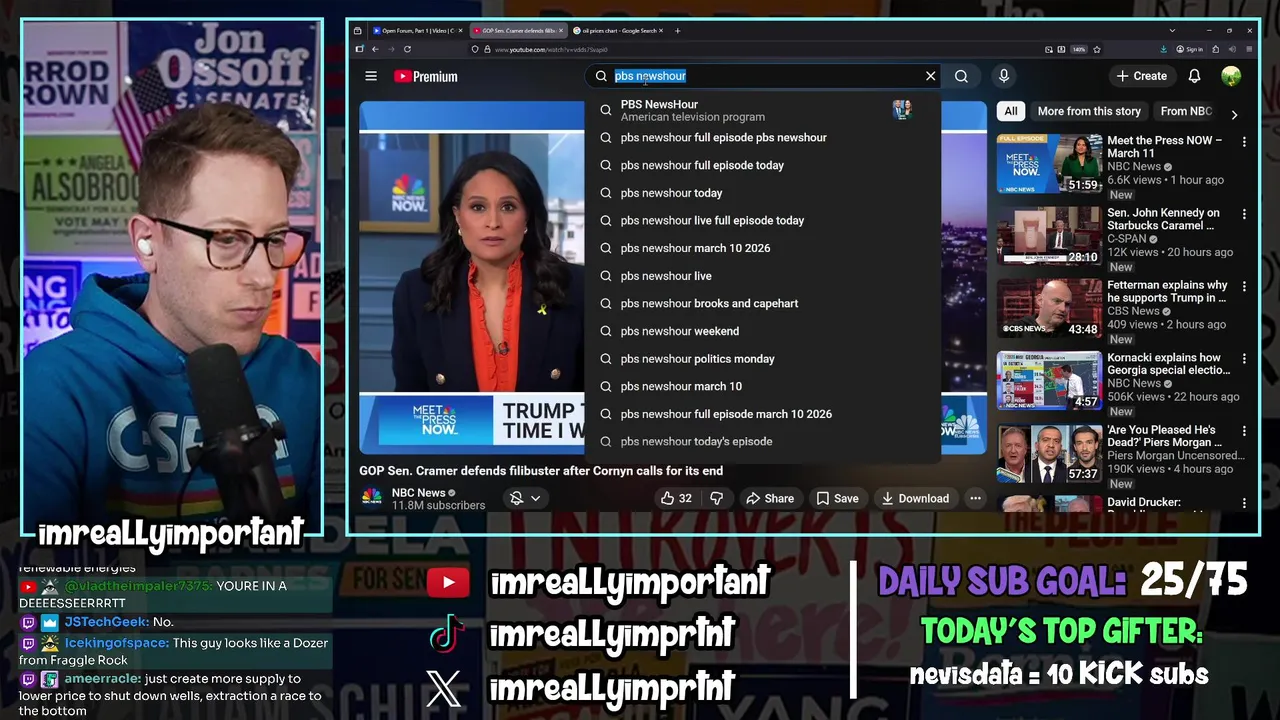
Task: Clear the search box with the X
Action: tap(930, 76)
